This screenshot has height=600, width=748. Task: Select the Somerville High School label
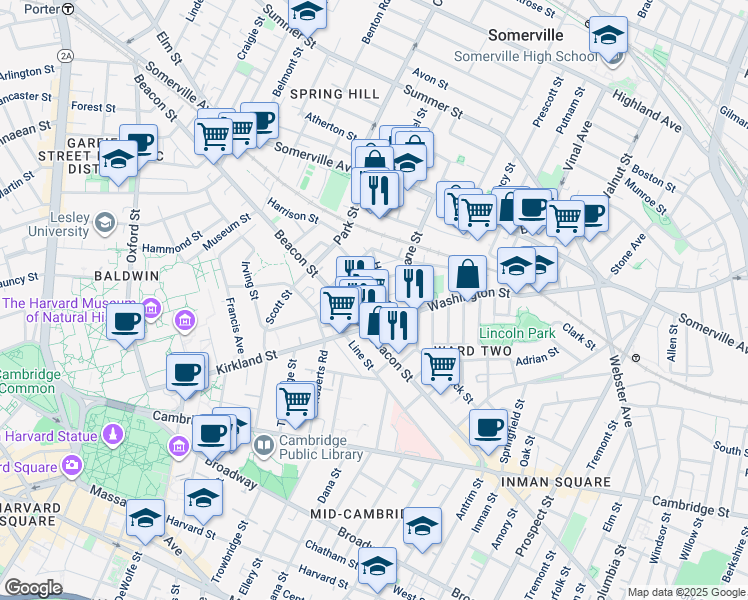coord(526,57)
